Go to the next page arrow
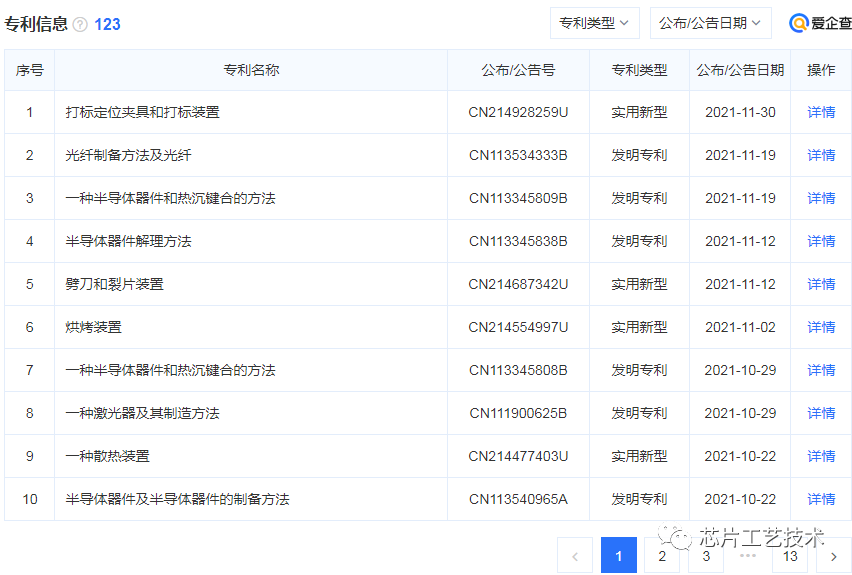The image size is (852, 575). 834,556
